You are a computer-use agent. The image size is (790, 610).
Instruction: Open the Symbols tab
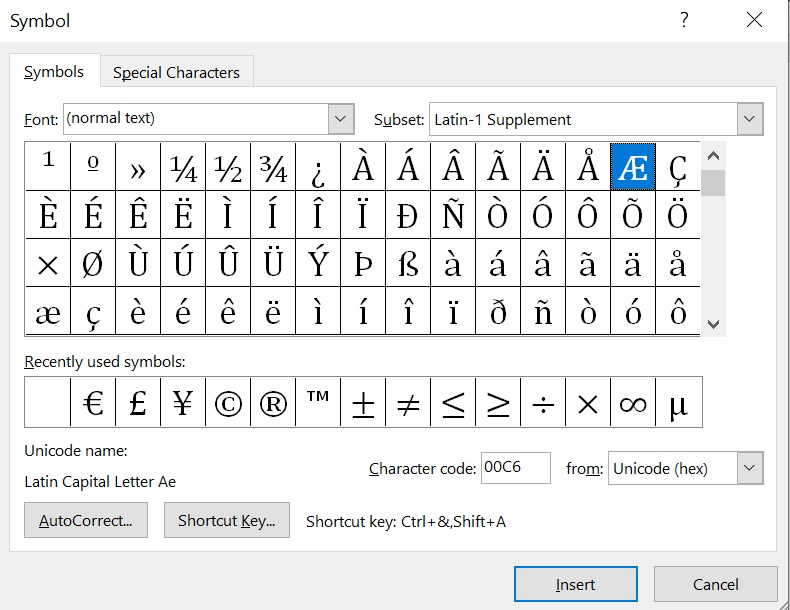click(54, 72)
